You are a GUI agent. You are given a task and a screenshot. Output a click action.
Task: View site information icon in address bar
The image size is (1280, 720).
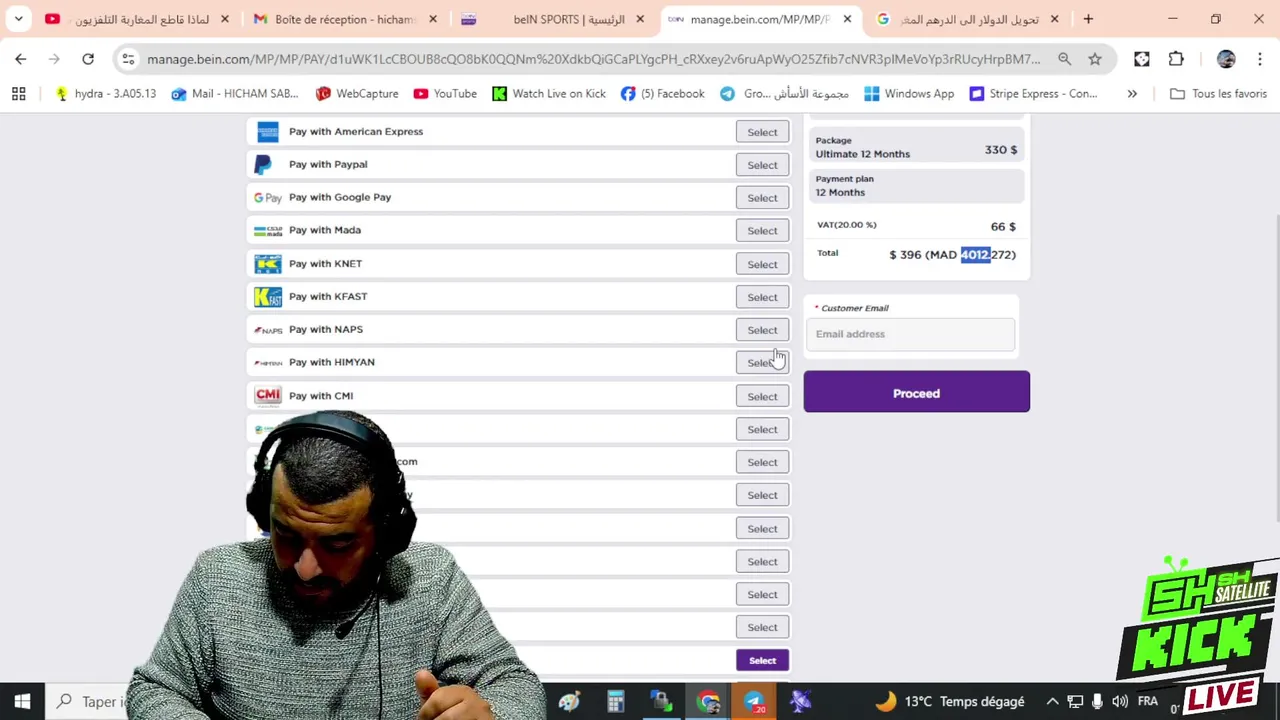[128, 59]
